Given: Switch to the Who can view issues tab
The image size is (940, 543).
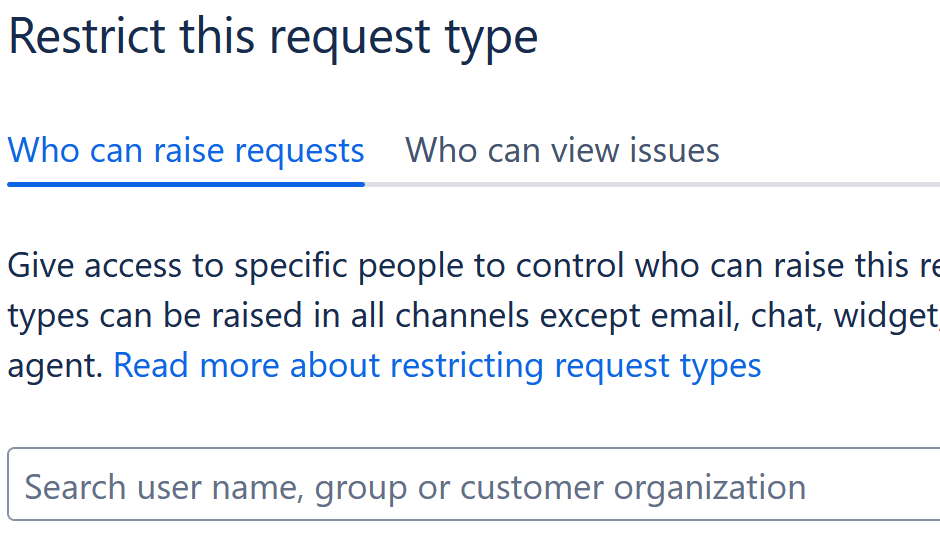Looking at the screenshot, I should (562, 151).
